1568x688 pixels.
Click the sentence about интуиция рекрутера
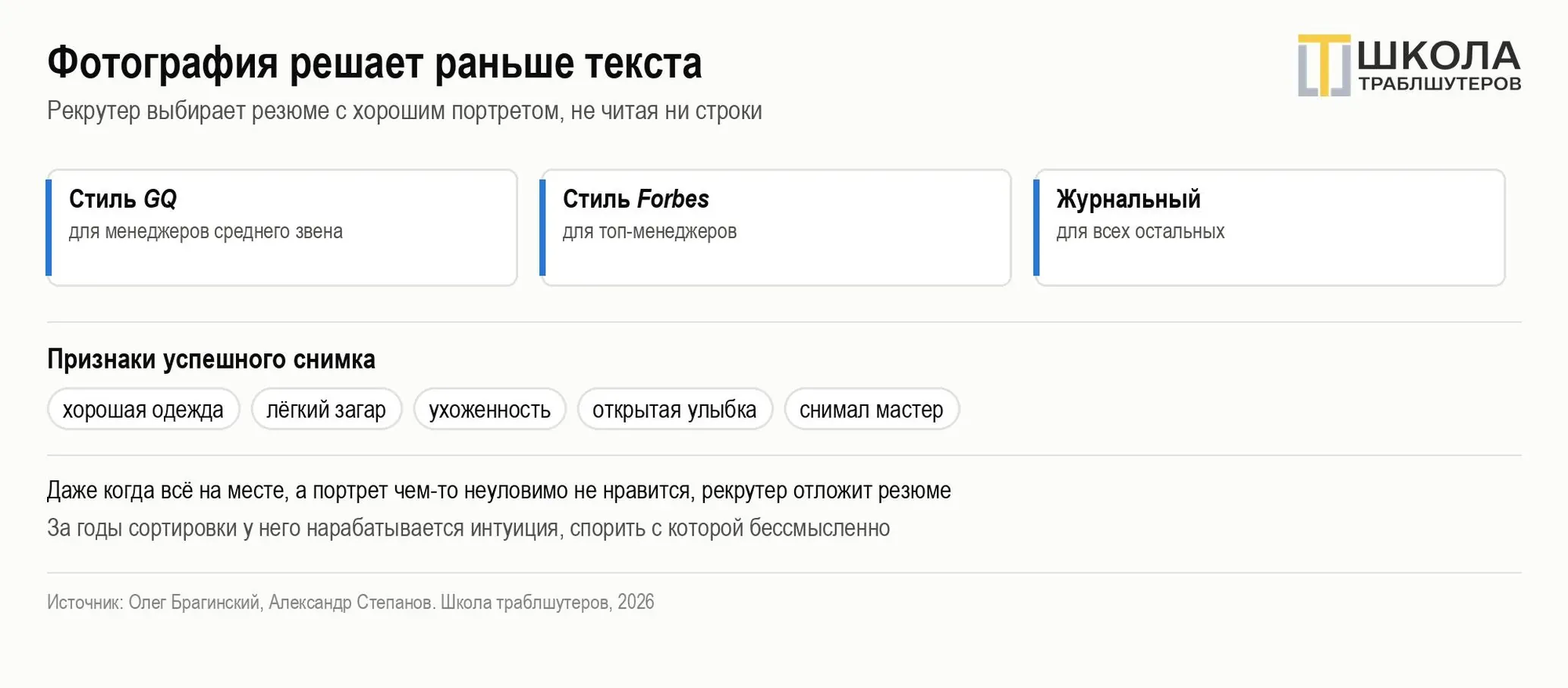[x=469, y=528]
